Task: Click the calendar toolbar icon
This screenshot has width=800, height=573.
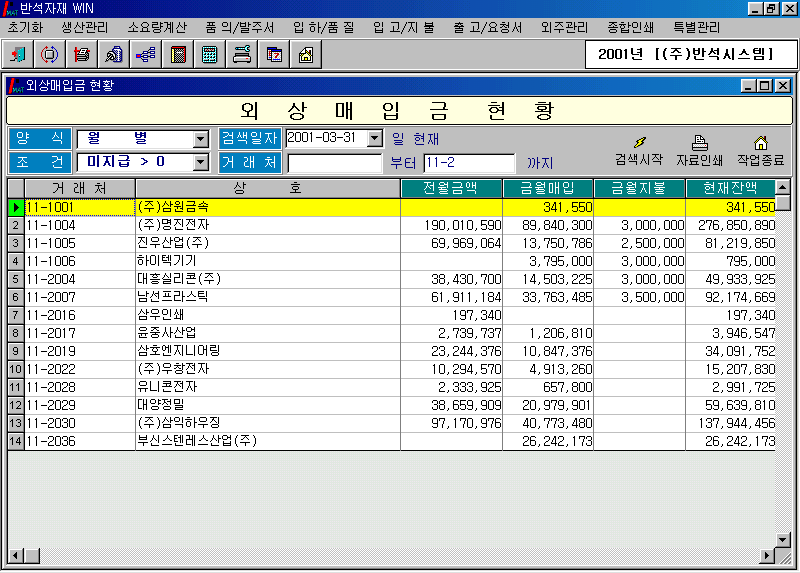Action: point(274,54)
